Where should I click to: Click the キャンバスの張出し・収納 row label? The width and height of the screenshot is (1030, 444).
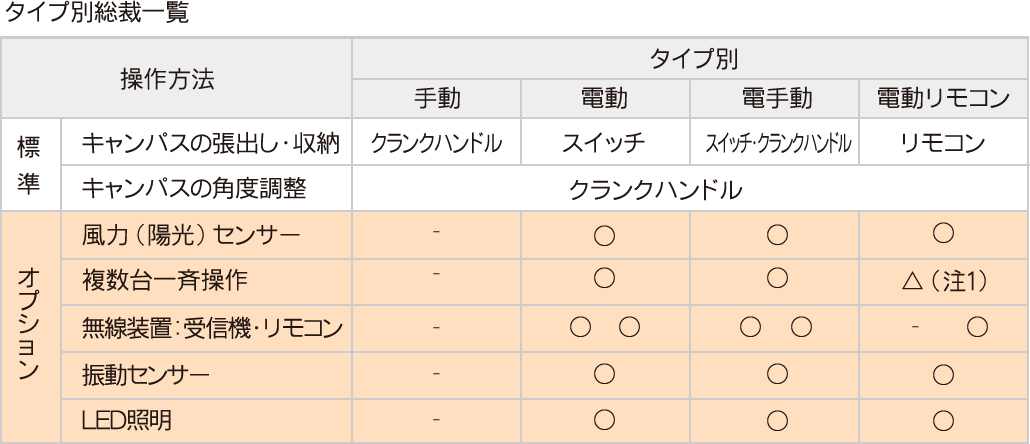coord(207,145)
